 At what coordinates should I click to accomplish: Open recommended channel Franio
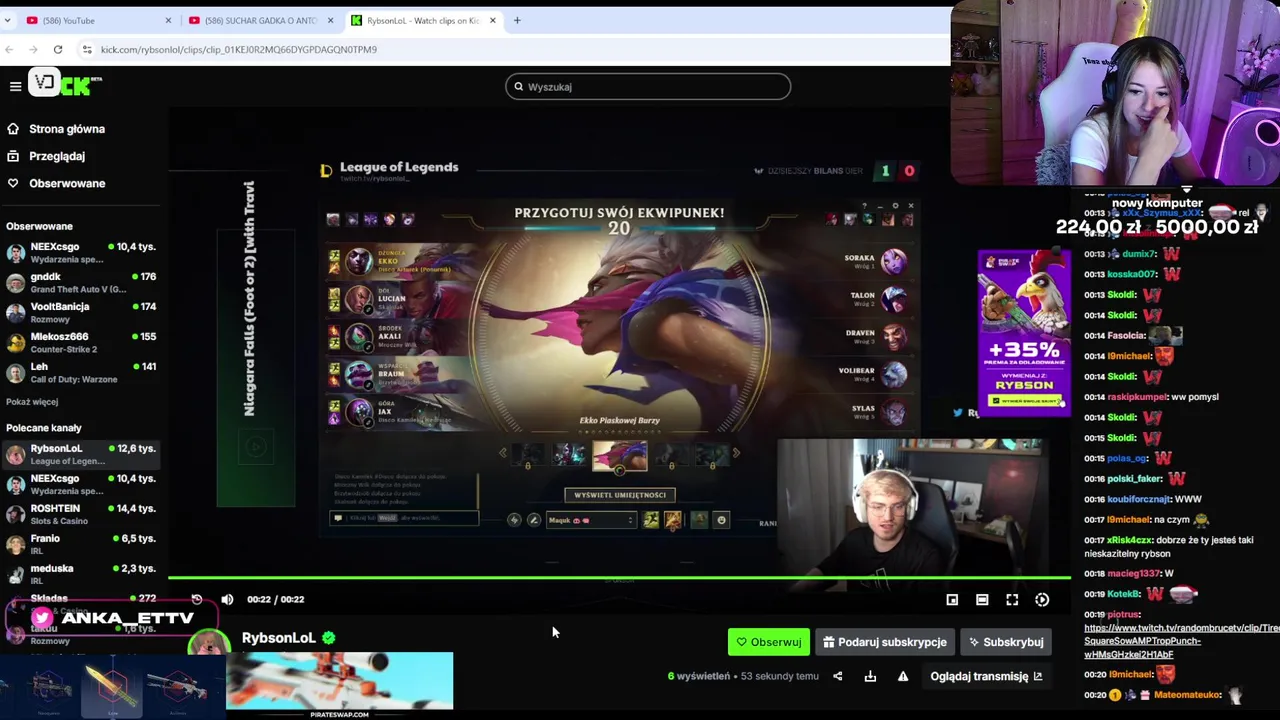[81, 544]
